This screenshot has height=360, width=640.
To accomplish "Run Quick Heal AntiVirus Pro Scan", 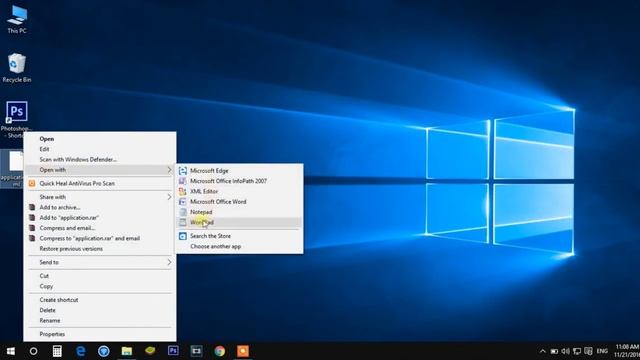I will [100, 184].
